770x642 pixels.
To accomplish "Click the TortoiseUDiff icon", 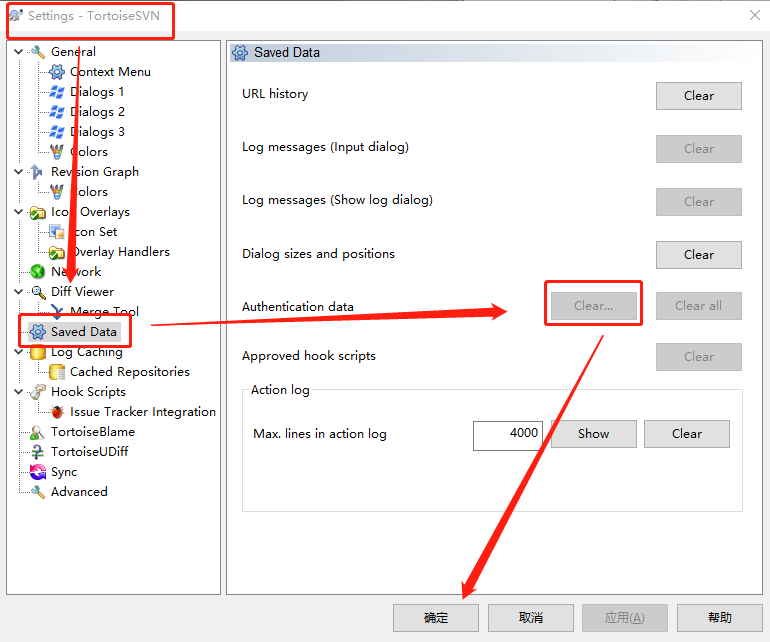I will click(38, 452).
